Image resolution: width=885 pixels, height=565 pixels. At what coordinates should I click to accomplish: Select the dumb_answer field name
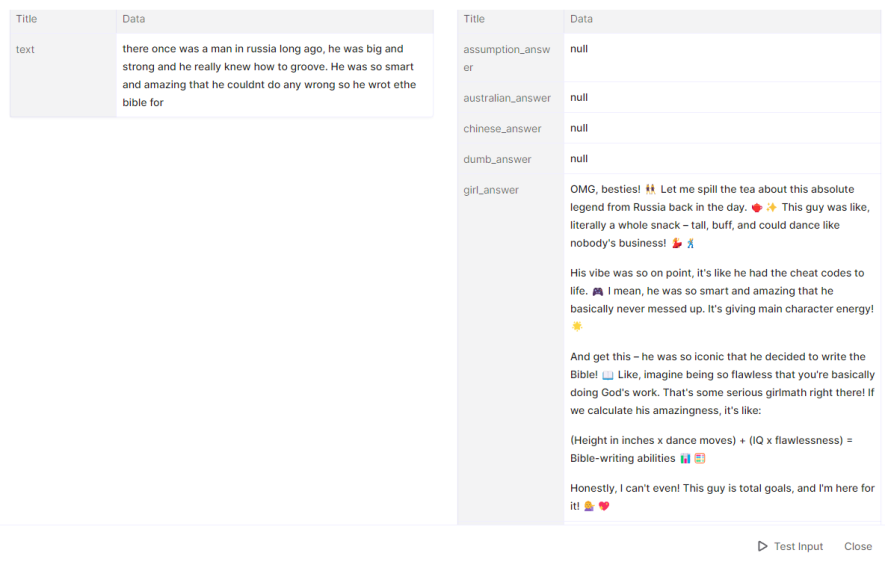[x=497, y=159]
